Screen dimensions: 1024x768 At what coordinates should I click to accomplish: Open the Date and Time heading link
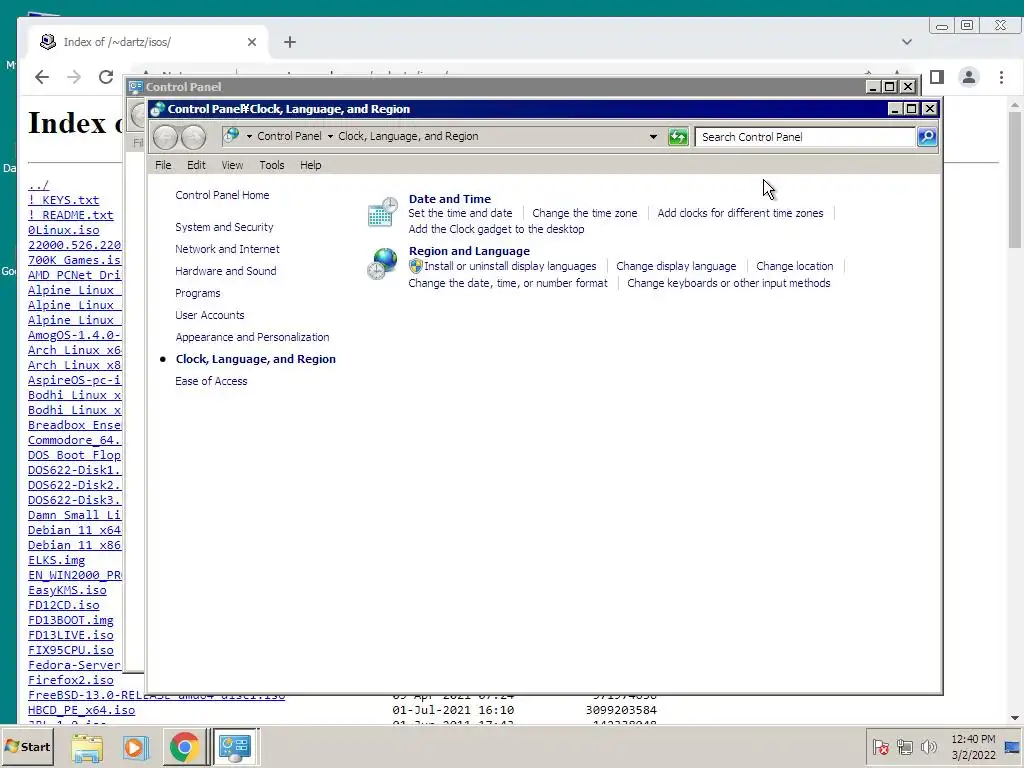click(449, 199)
